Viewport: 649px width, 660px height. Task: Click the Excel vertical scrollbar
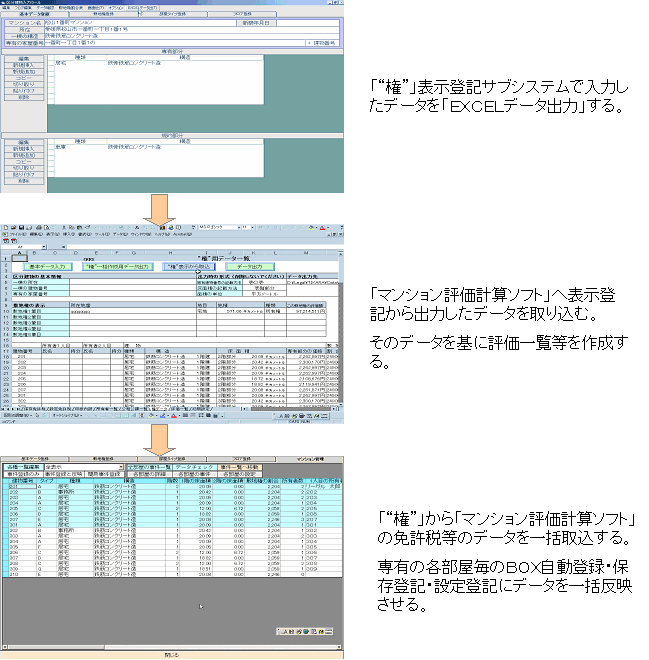pos(340,329)
